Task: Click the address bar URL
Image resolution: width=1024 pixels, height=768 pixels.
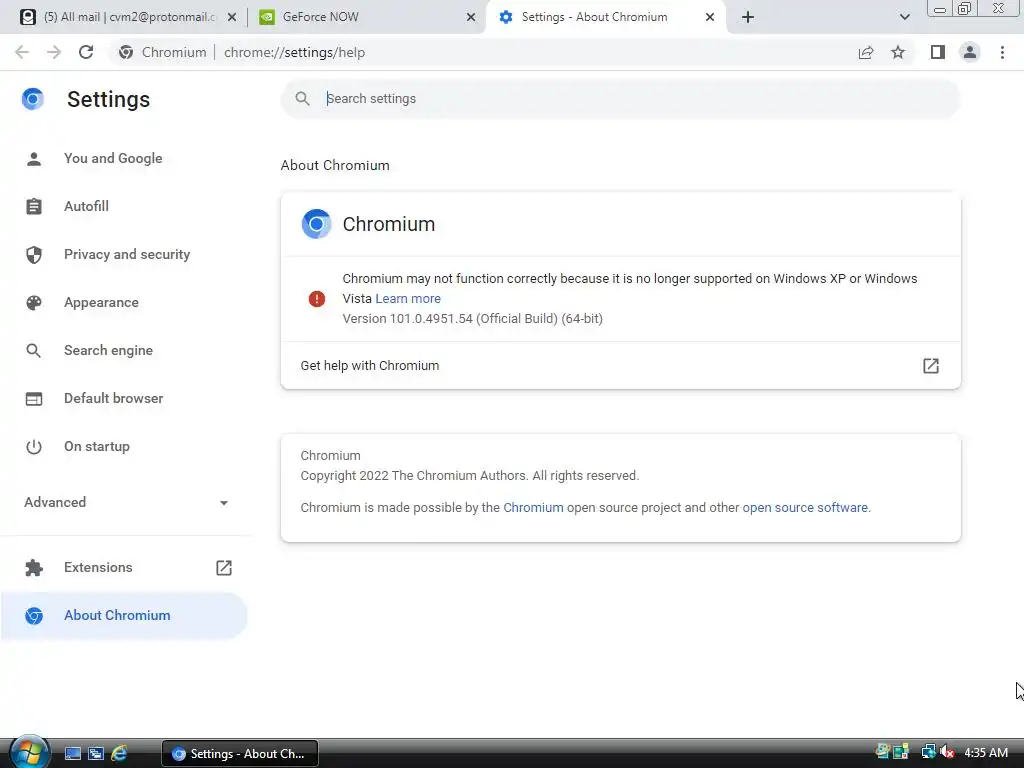Action: pos(294,52)
